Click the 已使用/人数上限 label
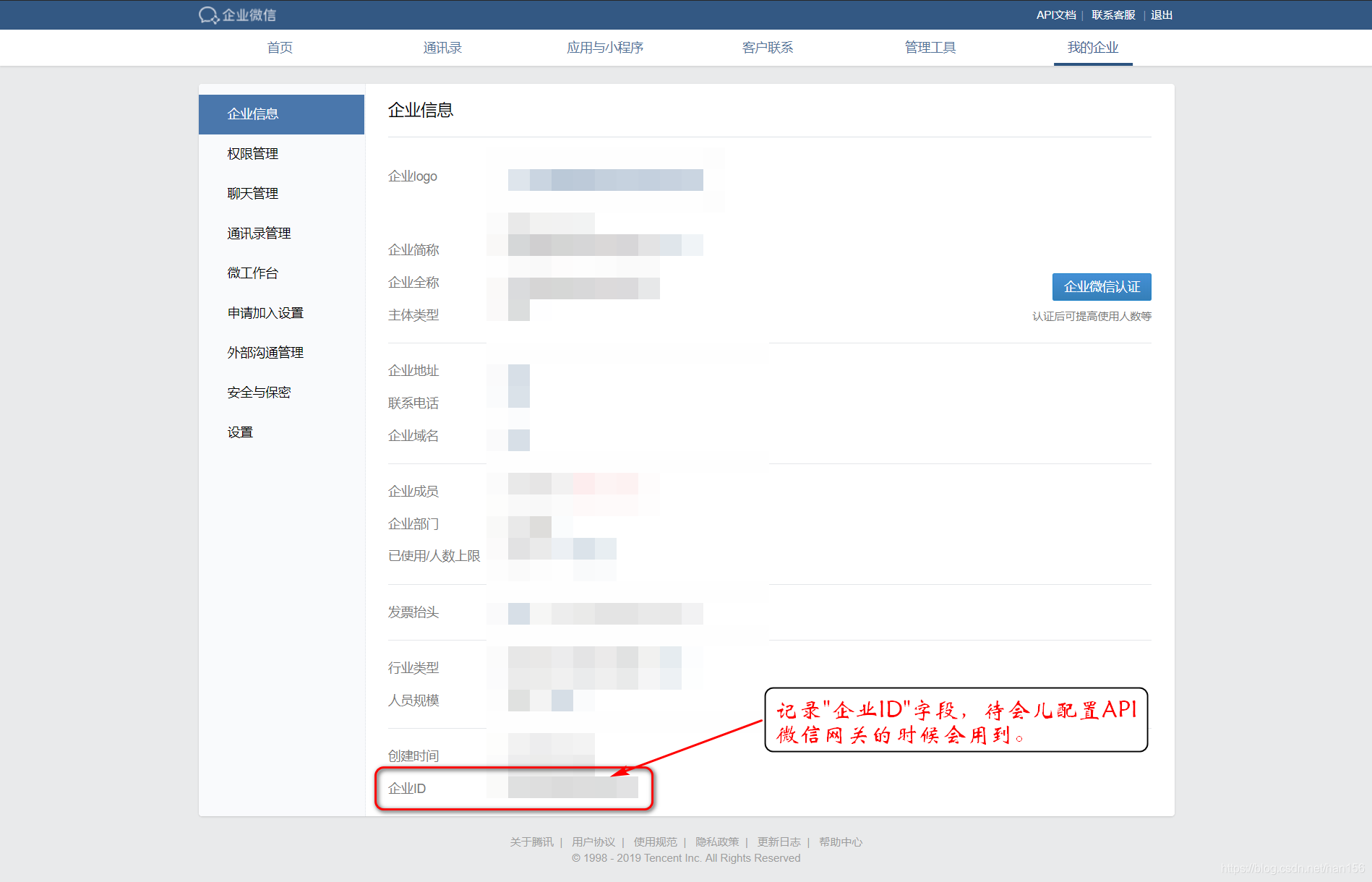The height and width of the screenshot is (882, 1372). tap(434, 556)
